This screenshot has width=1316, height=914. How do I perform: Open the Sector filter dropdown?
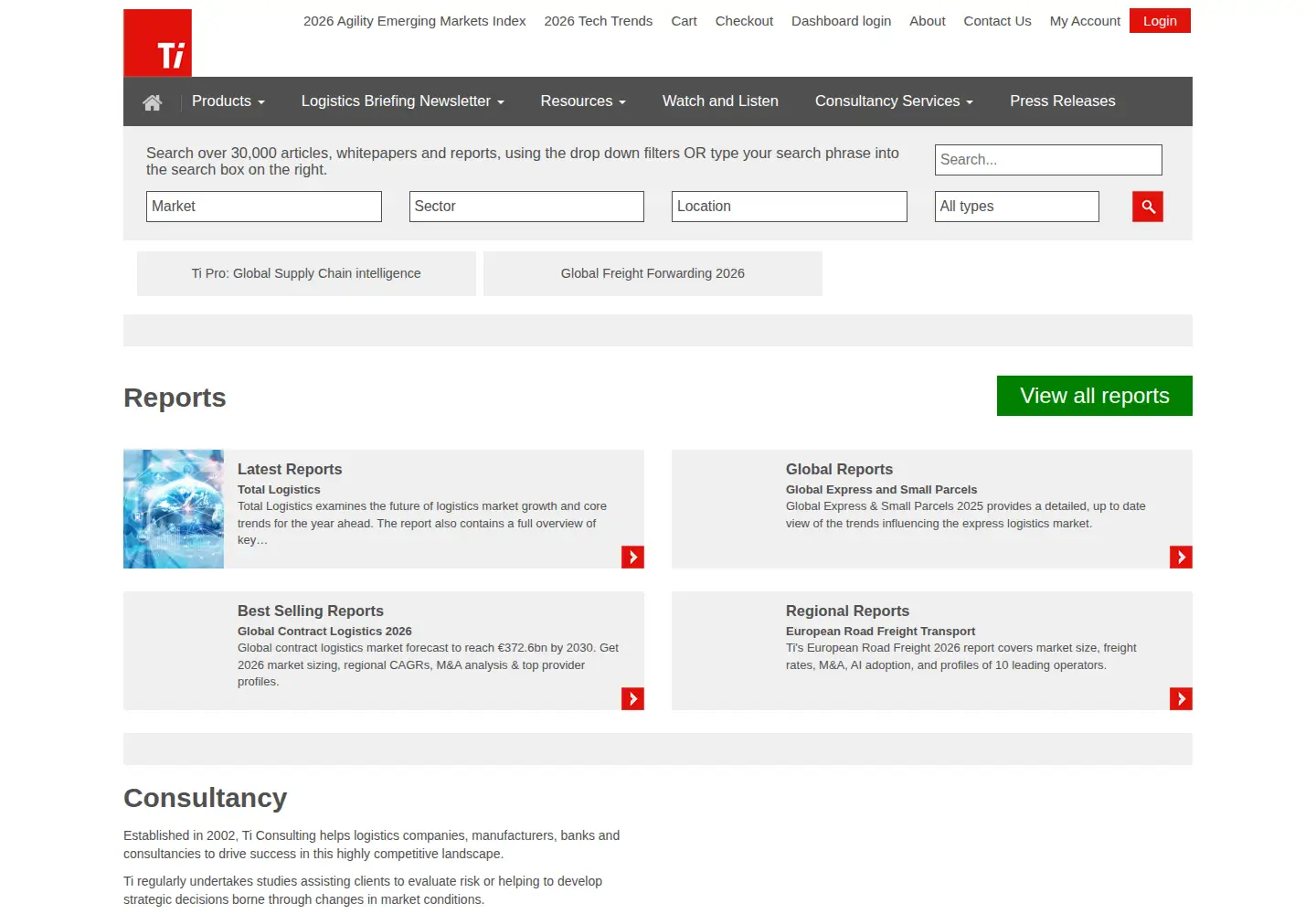pos(526,207)
